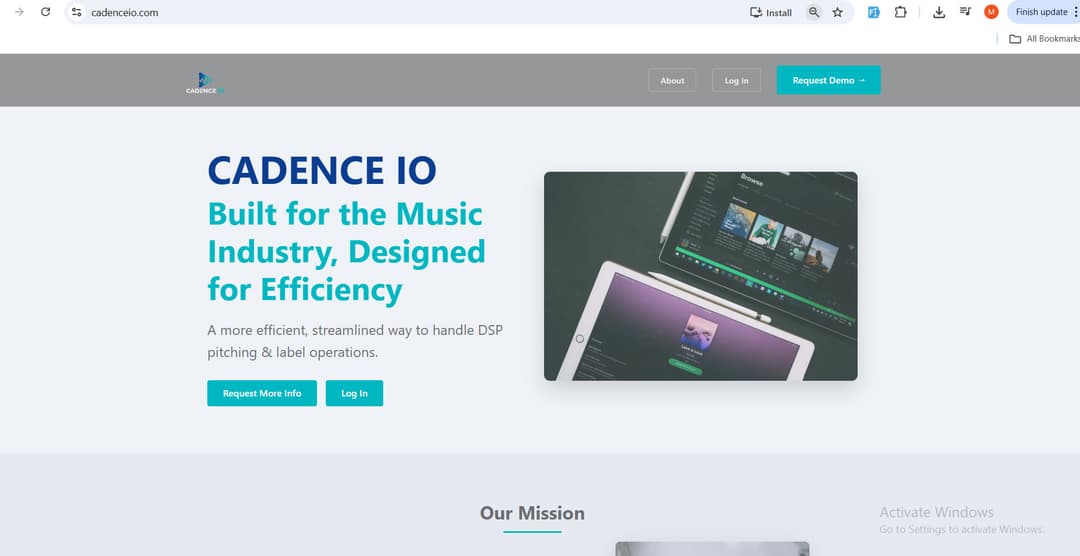Open site information icon beside the URL
The width and height of the screenshot is (1080, 556).
point(76,12)
